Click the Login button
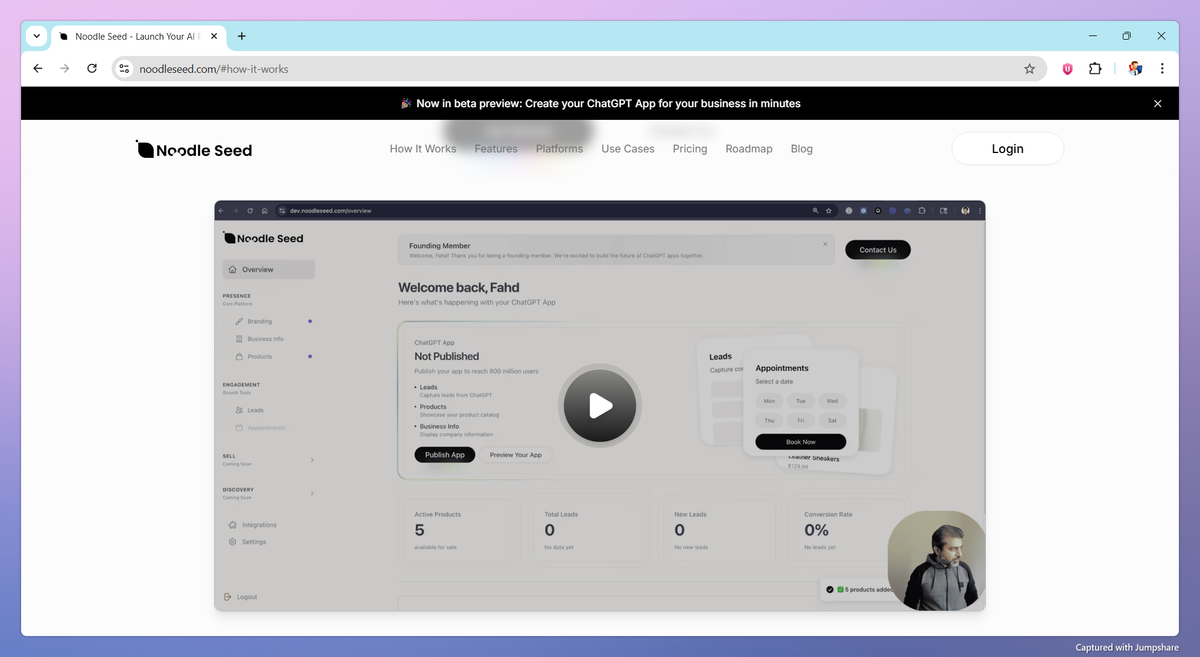The width and height of the screenshot is (1200, 657). pyautogui.click(x=1007, y=149)
